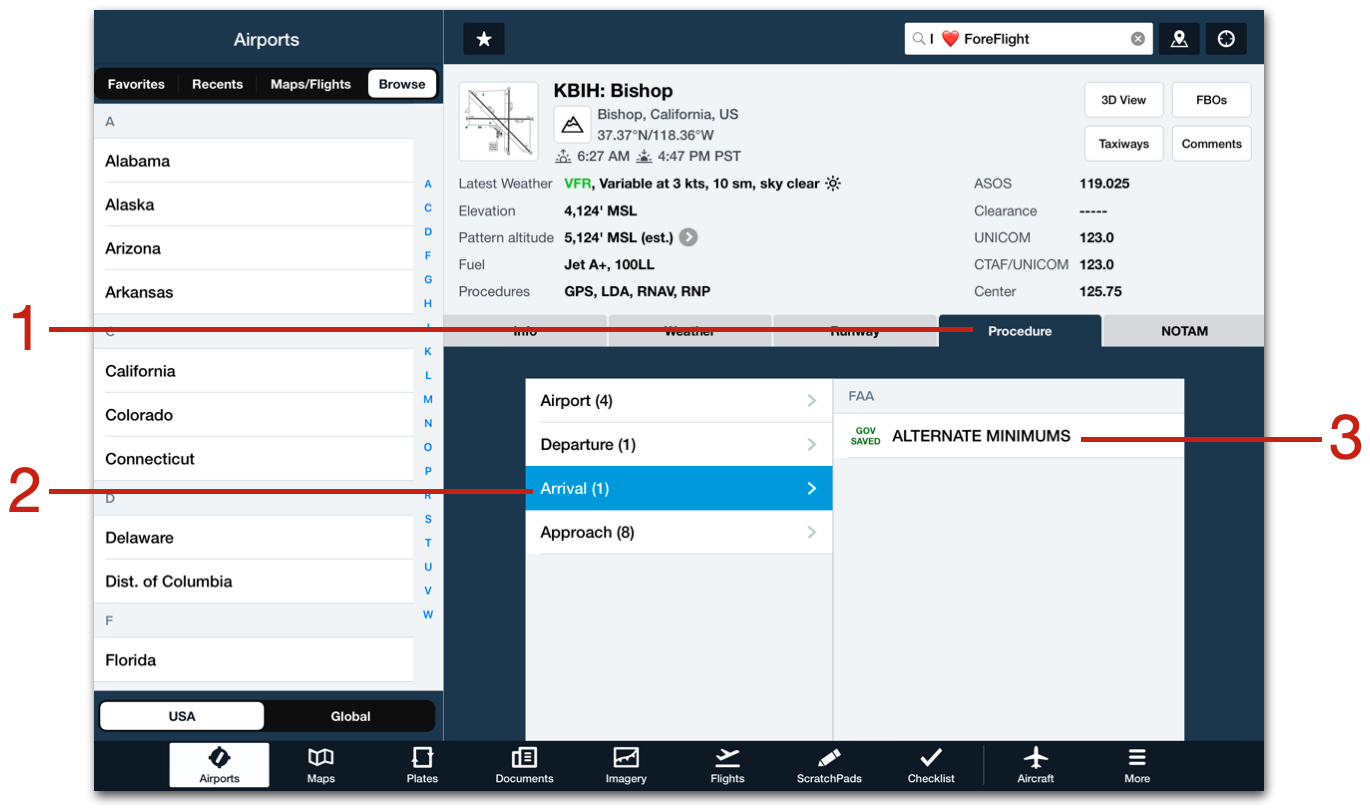Open the Aircraft section
The width and height of the screenshot is (1370, 808).
click(1035, 765)
